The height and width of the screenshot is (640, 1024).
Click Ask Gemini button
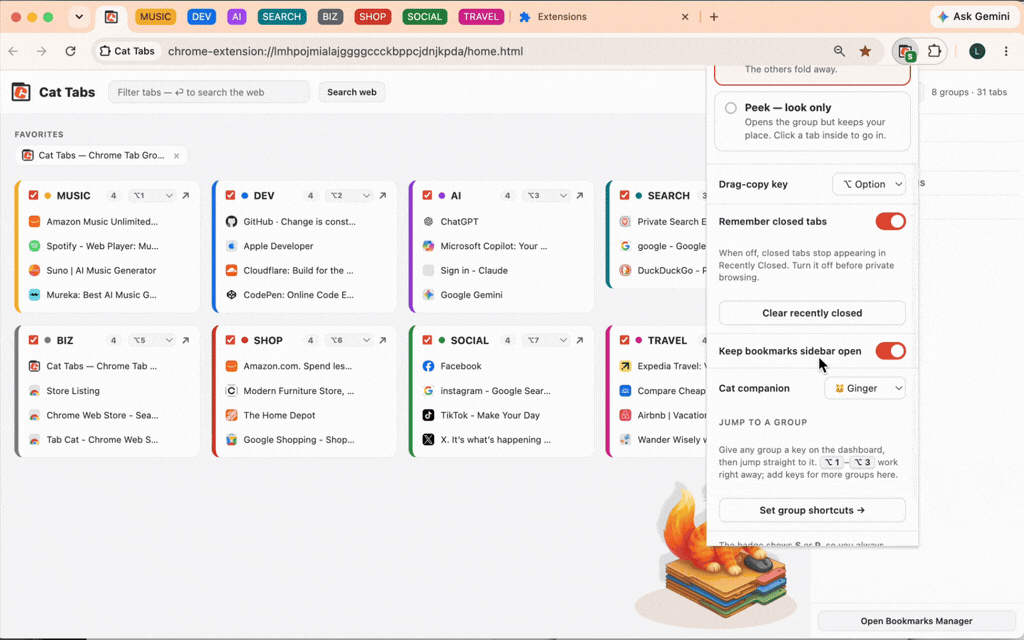(x=972, y=17)
